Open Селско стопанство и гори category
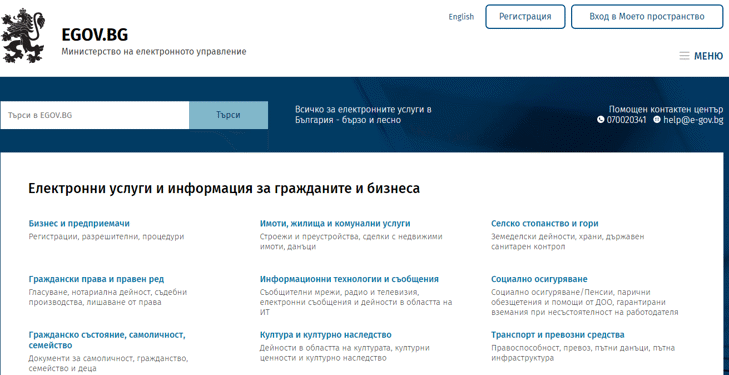This screenshot has height=375, width=729. [545, 224]
